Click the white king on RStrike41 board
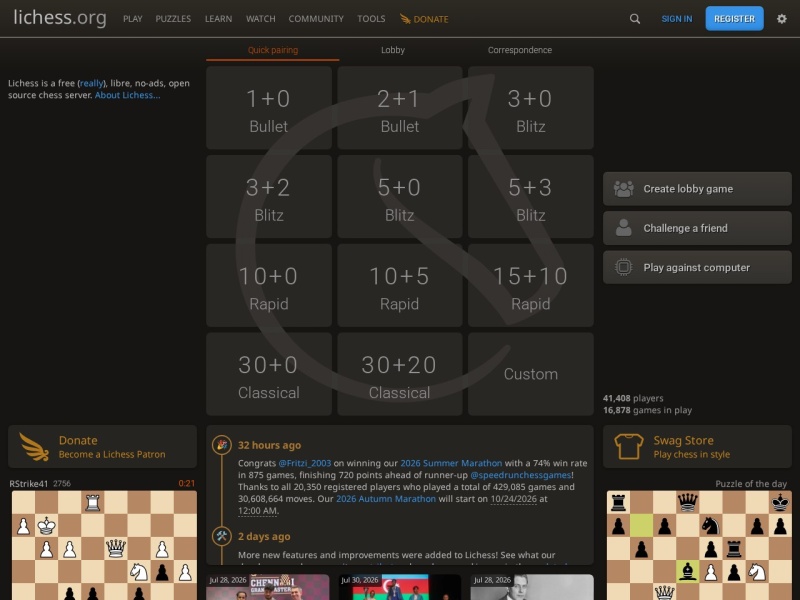This screenshot has width=800, height=600. (46, 526)
